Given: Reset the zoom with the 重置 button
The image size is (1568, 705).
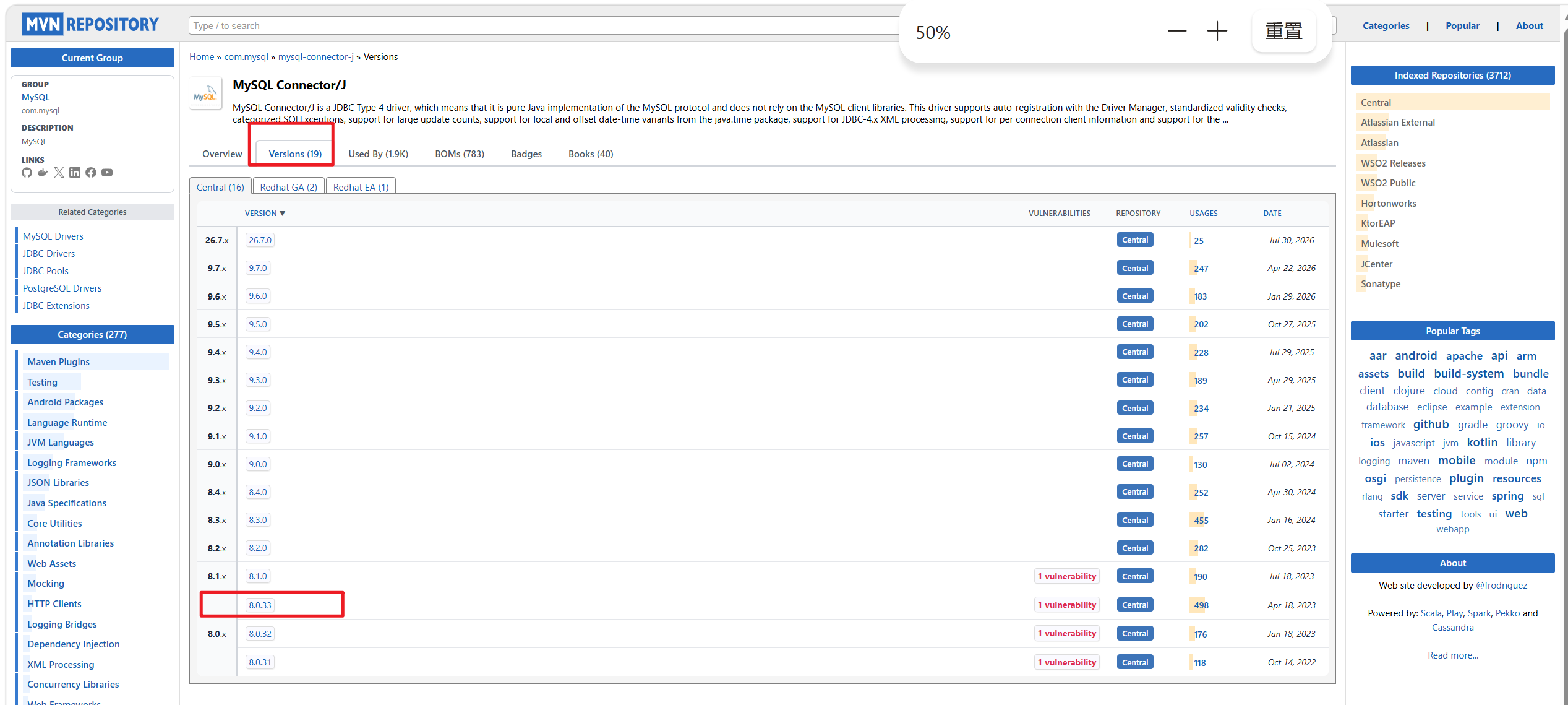Looking at the screenshot, I should coord(1283,31).
